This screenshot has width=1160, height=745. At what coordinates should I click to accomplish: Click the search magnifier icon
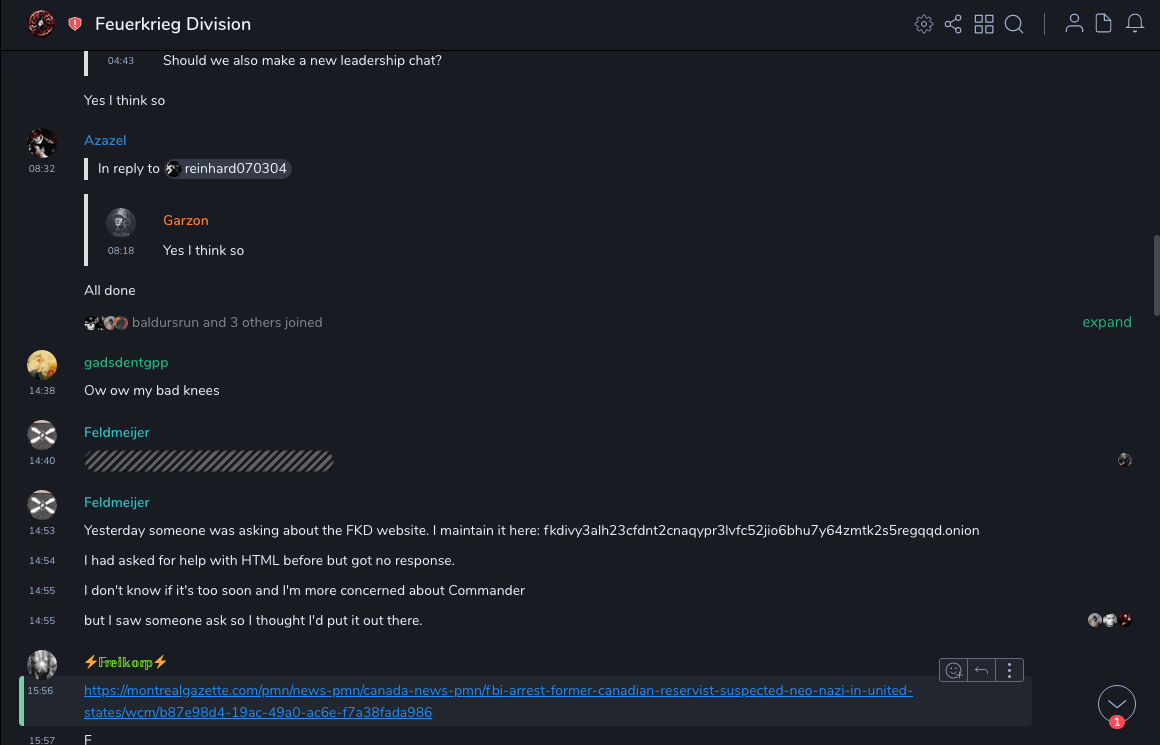coord(1014,24)
